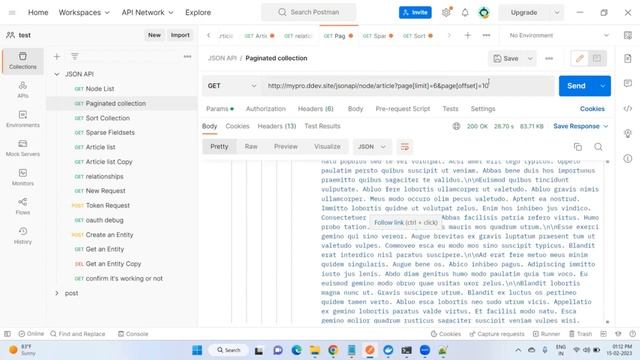Viewport: 640px width, 360px height.
Task: Open the code snippet pane
Action: coord(628,109)
